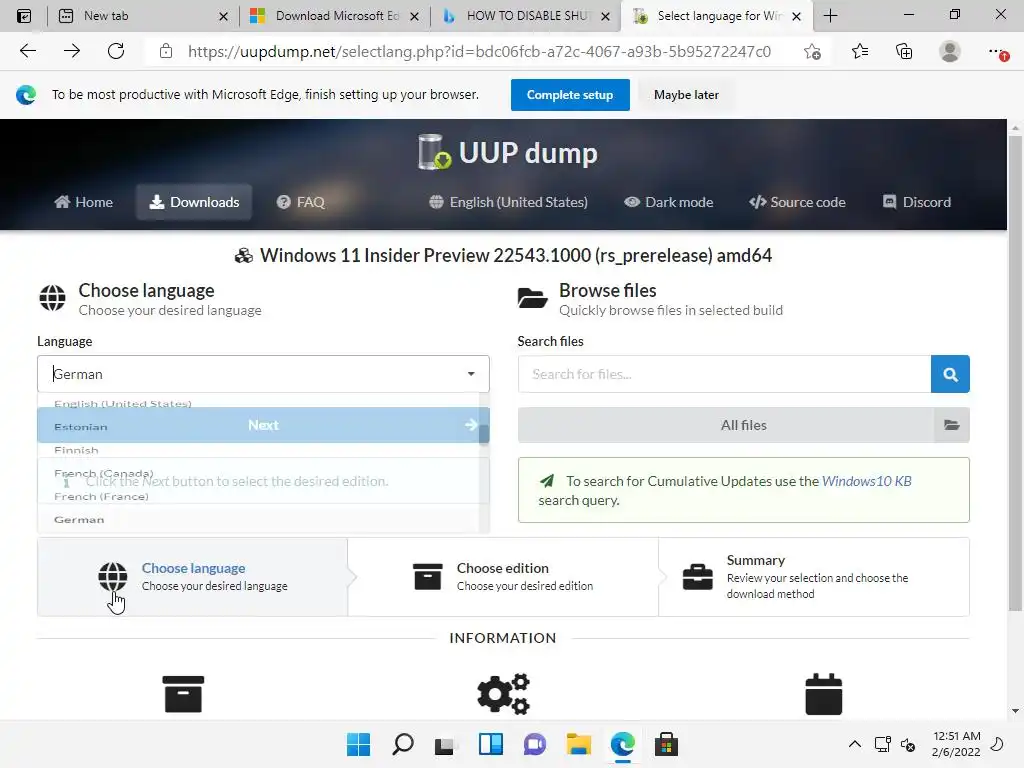
Task: Expand the Language dropdown arrow
Action: point(471,374)
